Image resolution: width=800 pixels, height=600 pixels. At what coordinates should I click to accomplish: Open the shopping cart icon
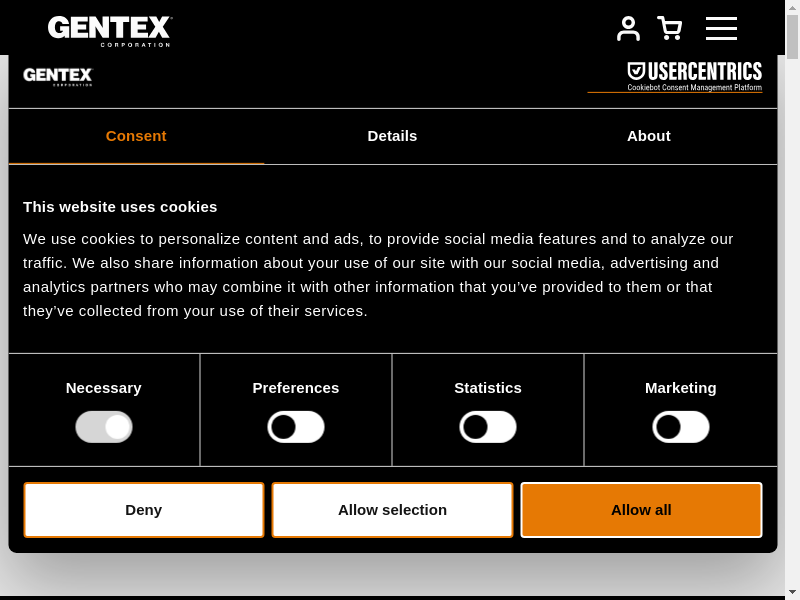(669, 29)
